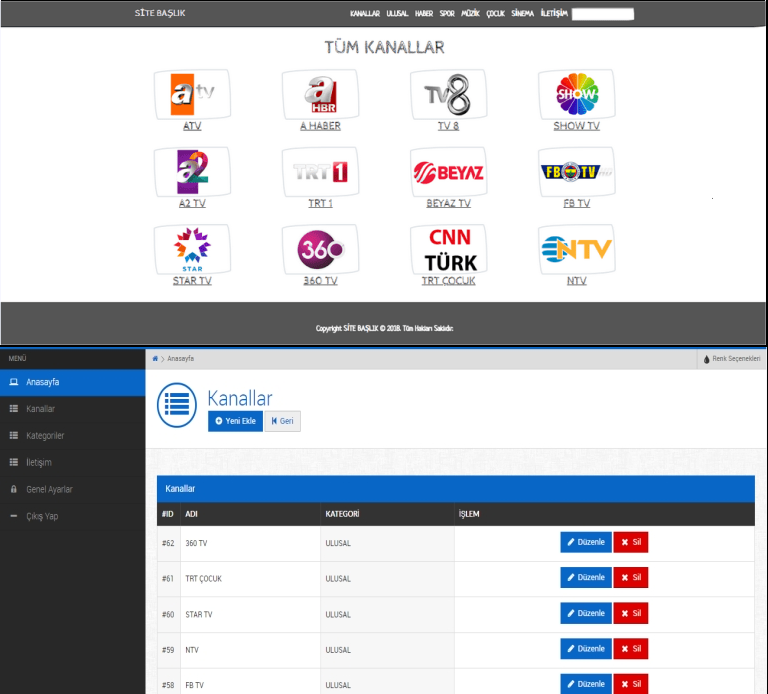
Task: Open the ULUSAL nav menu item
Action: tap(397, 14)
